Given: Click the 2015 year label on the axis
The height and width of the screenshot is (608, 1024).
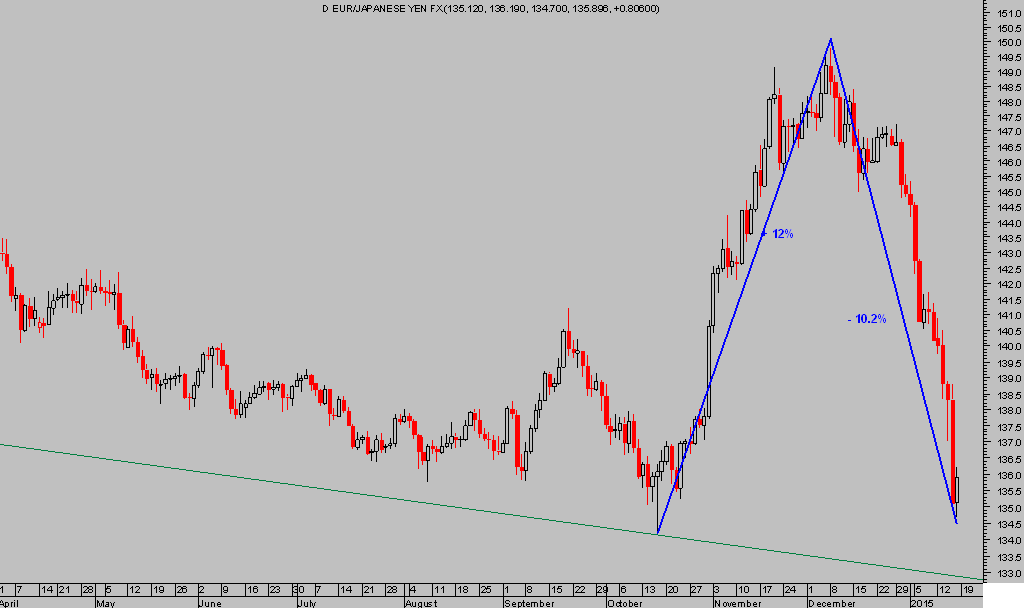Looking at the screenshot, I should [x=921, y=603].
